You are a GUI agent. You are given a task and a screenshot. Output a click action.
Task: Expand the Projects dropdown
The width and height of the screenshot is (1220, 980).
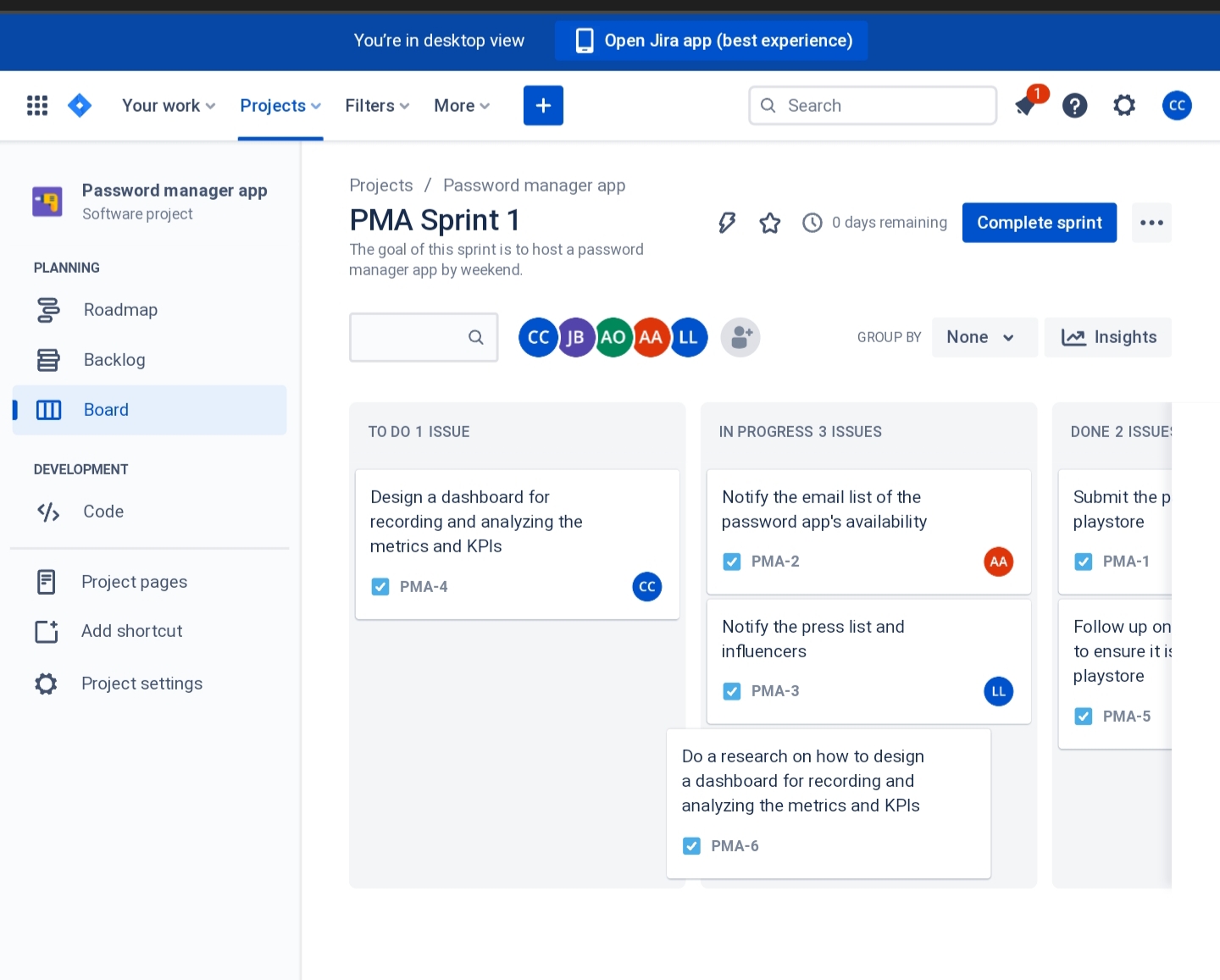coord(280,106)
